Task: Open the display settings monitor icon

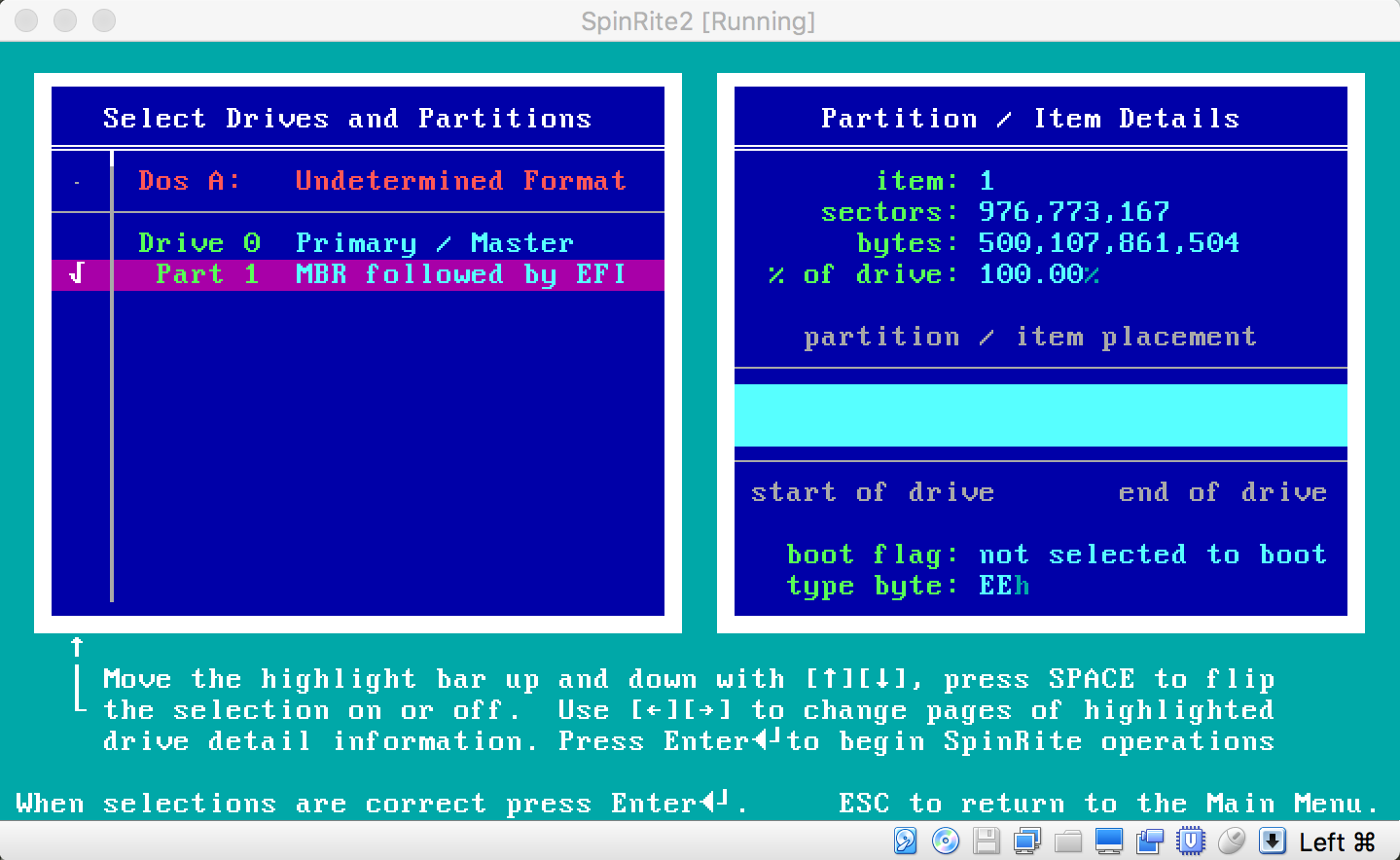Action: coord(1108,841)
